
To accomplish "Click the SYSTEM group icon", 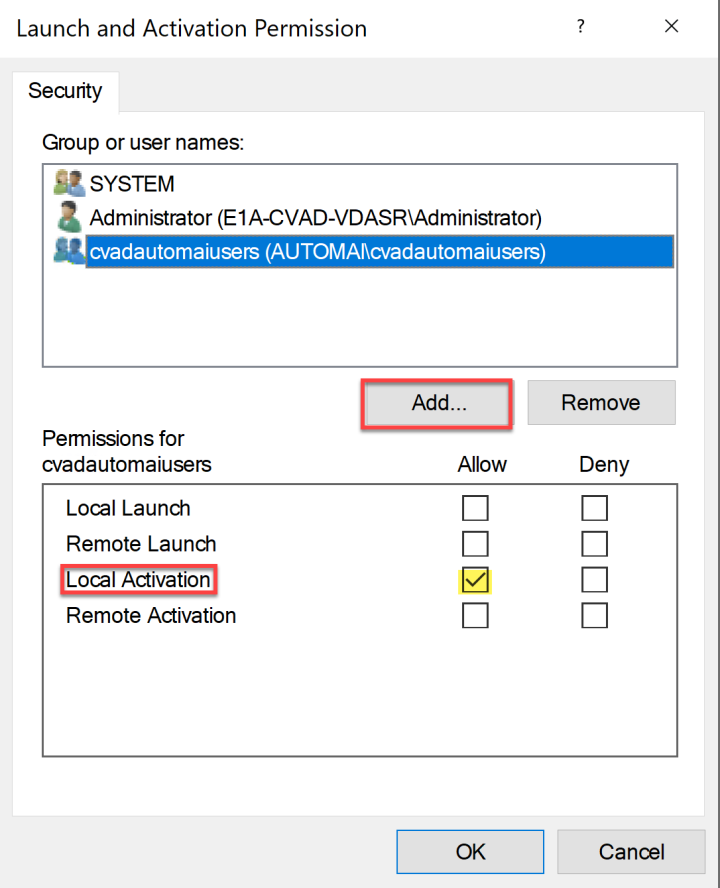I will [x=69, y=183].
